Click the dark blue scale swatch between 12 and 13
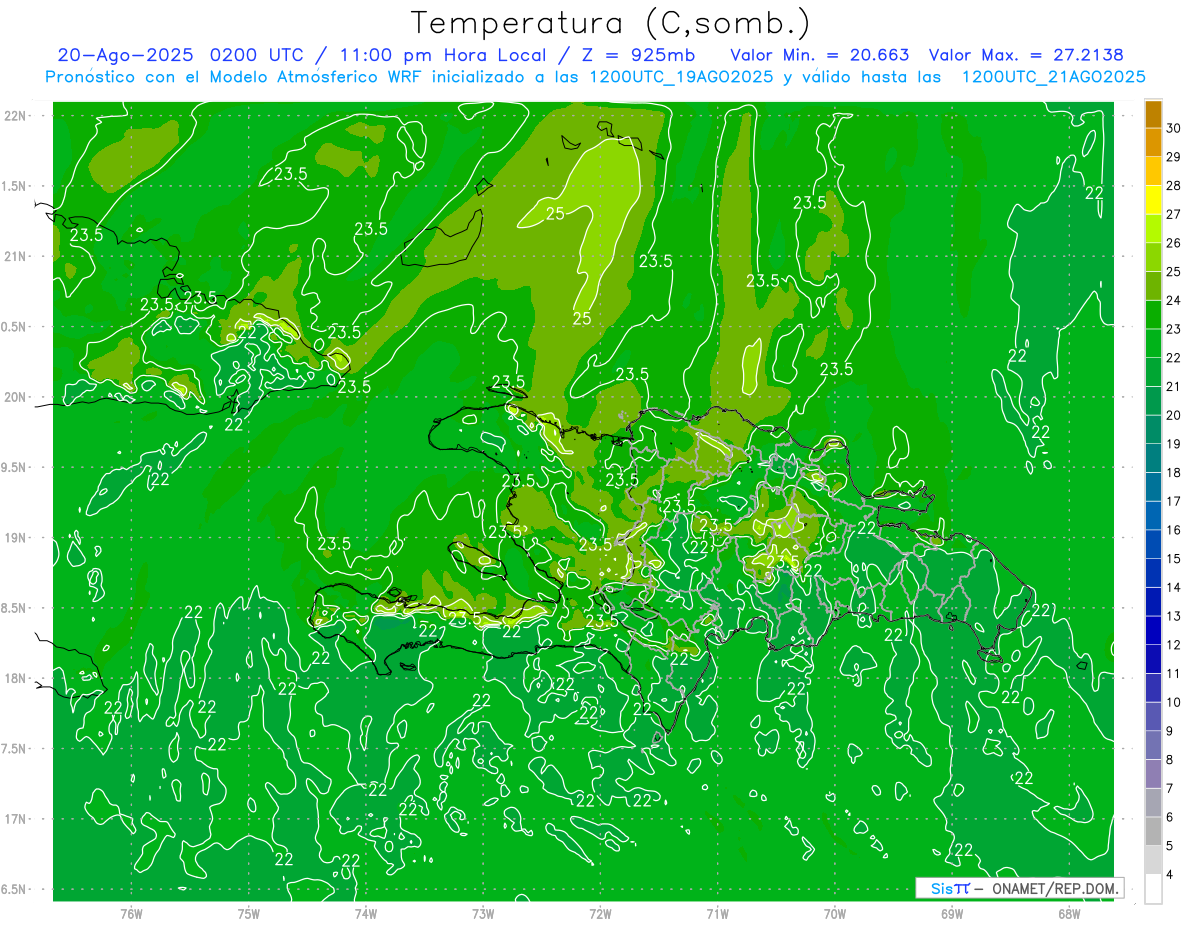The height and width of the screenshot is (927, 1200). [x=1153, y=630]
